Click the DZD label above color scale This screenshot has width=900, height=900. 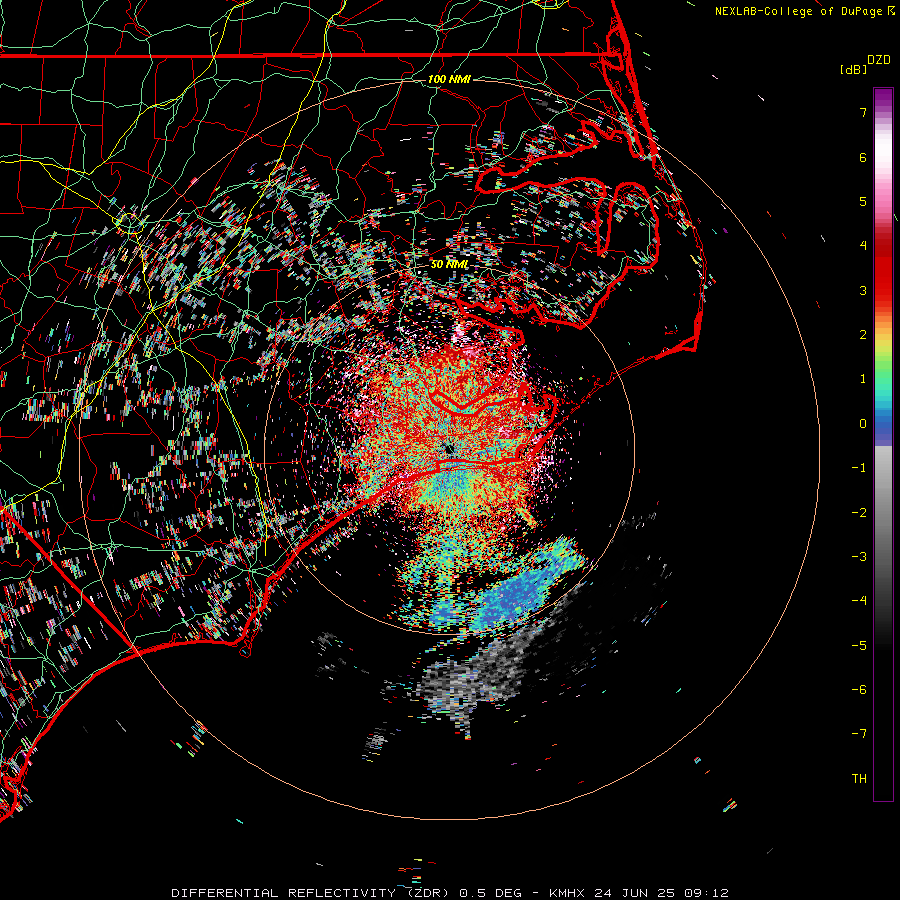tap(879, 60)
